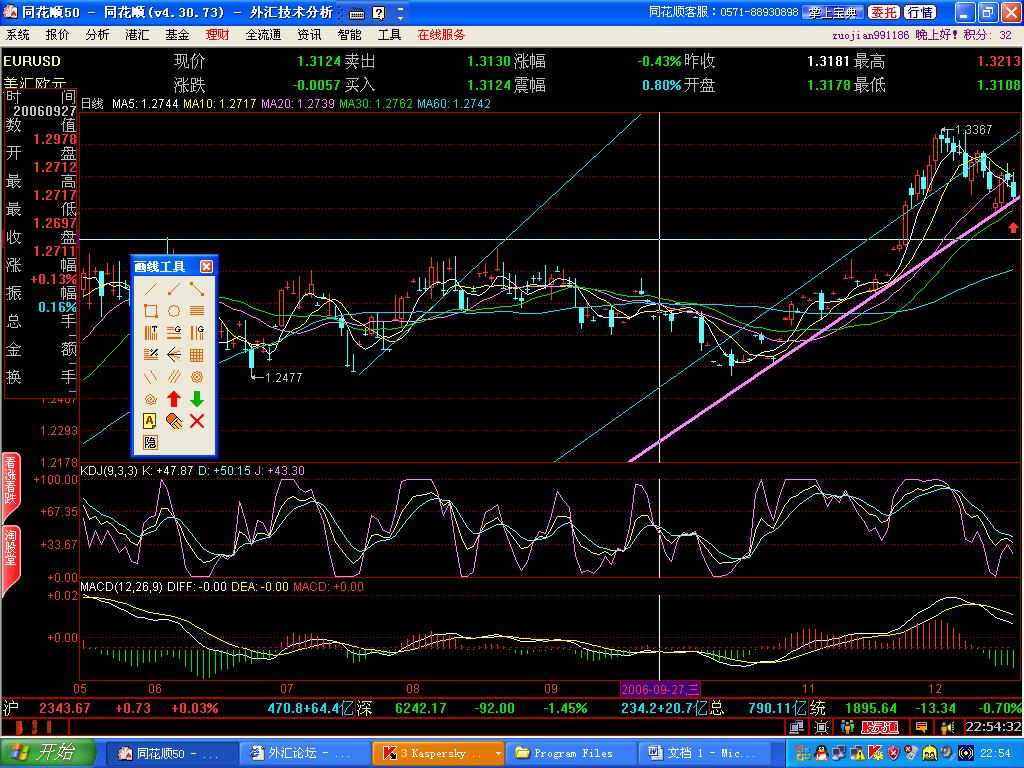The width and height of the screenshot is (1024, 768).
Task: Select the spiral drawing tool
Action: 151,399
